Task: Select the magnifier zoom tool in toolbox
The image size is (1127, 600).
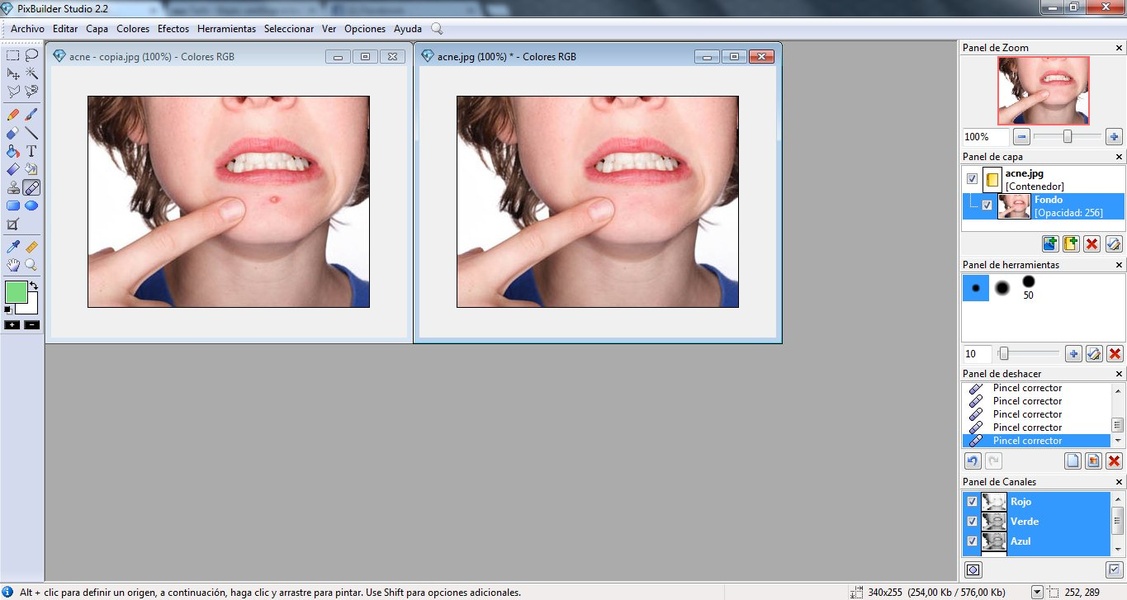Action: pos(32,264)
